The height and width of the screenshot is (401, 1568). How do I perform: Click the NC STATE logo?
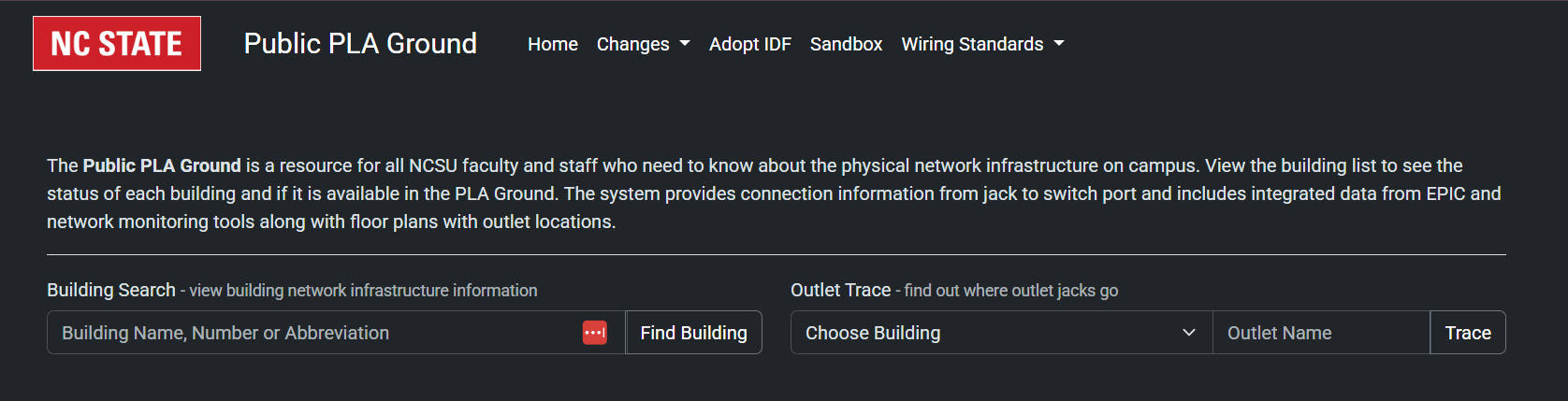117,43
